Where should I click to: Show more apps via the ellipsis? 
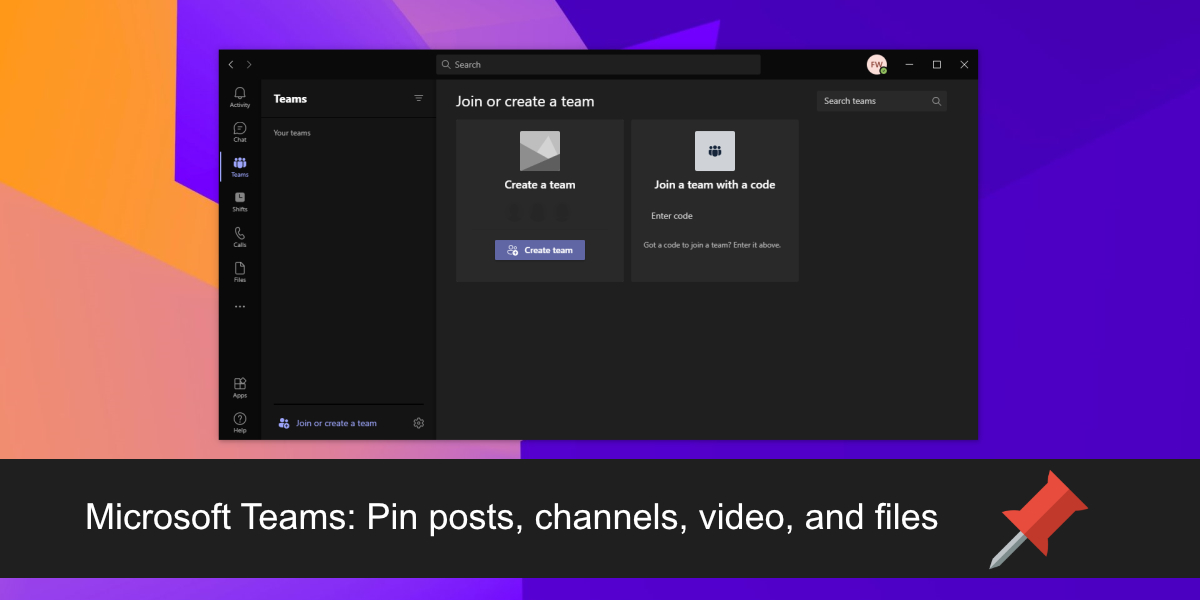click(239, 306)
